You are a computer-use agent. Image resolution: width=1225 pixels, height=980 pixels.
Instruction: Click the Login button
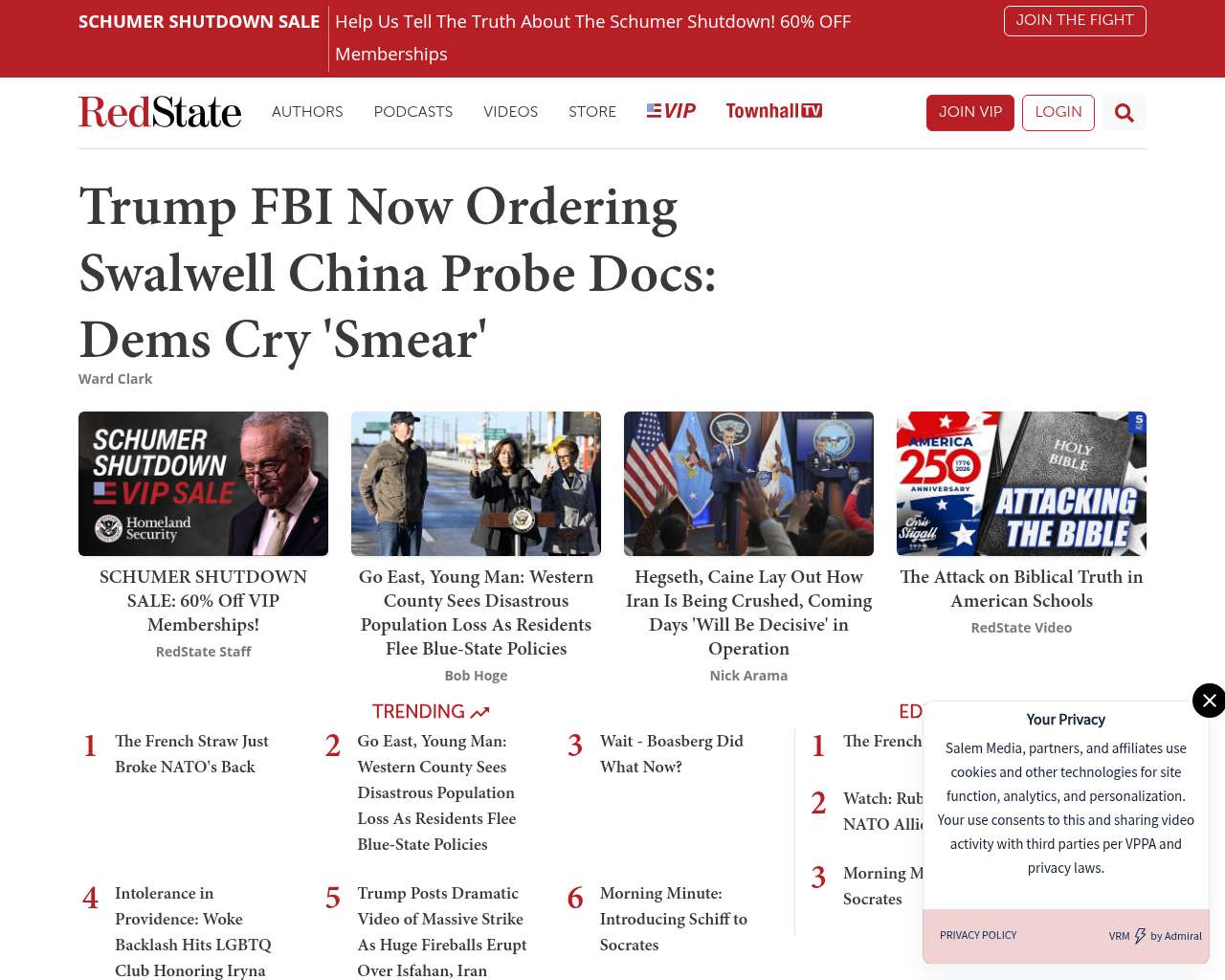[x=1058, y=113]
